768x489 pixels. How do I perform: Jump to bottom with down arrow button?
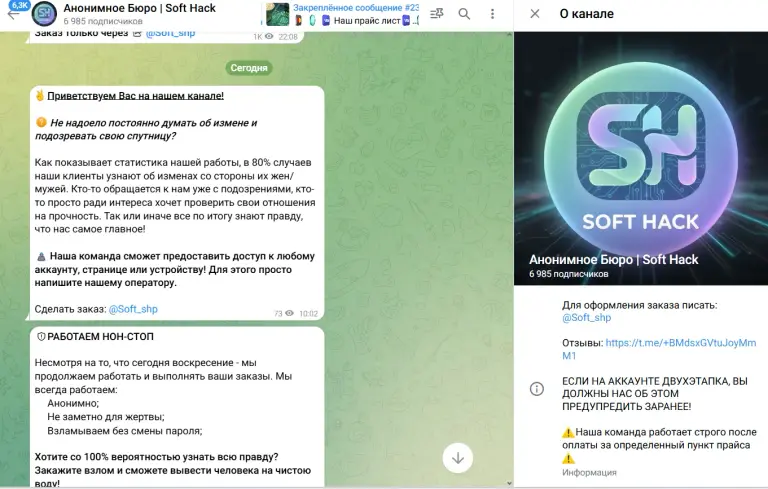point(457,458)
